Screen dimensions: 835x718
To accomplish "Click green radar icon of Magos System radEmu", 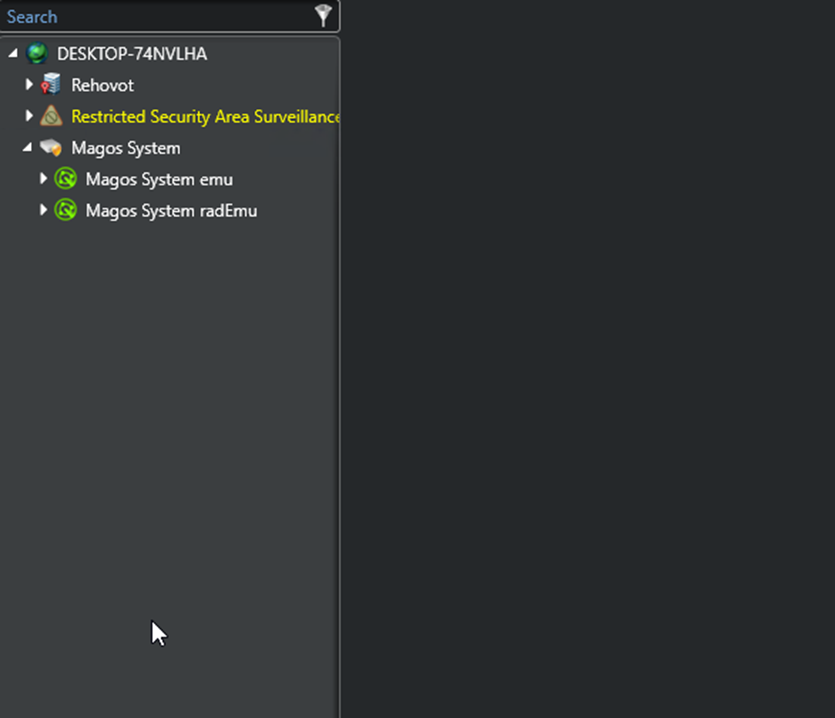I will click(66, 210).
